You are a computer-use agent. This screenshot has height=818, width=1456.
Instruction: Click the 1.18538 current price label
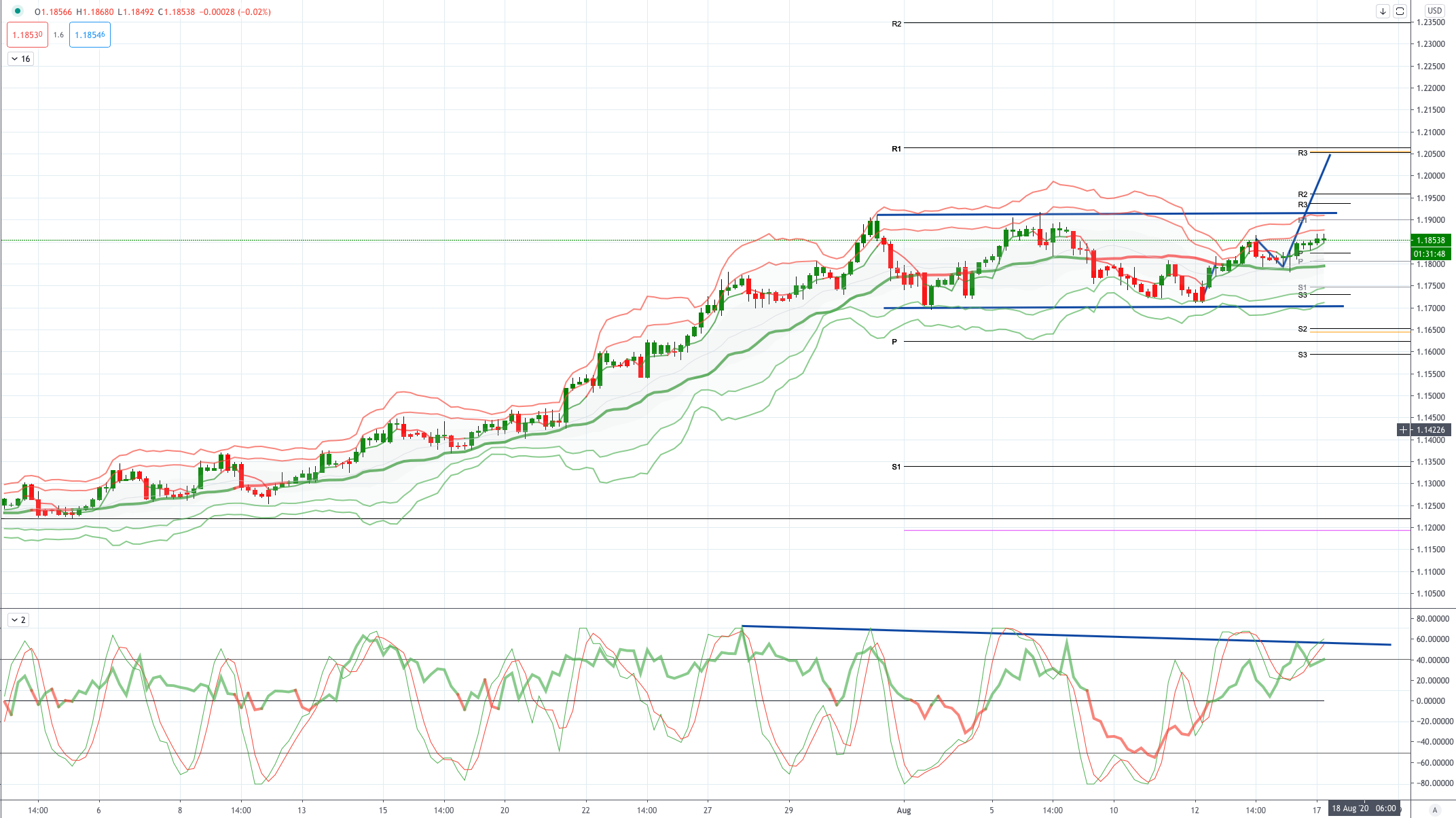(1431, 240)
